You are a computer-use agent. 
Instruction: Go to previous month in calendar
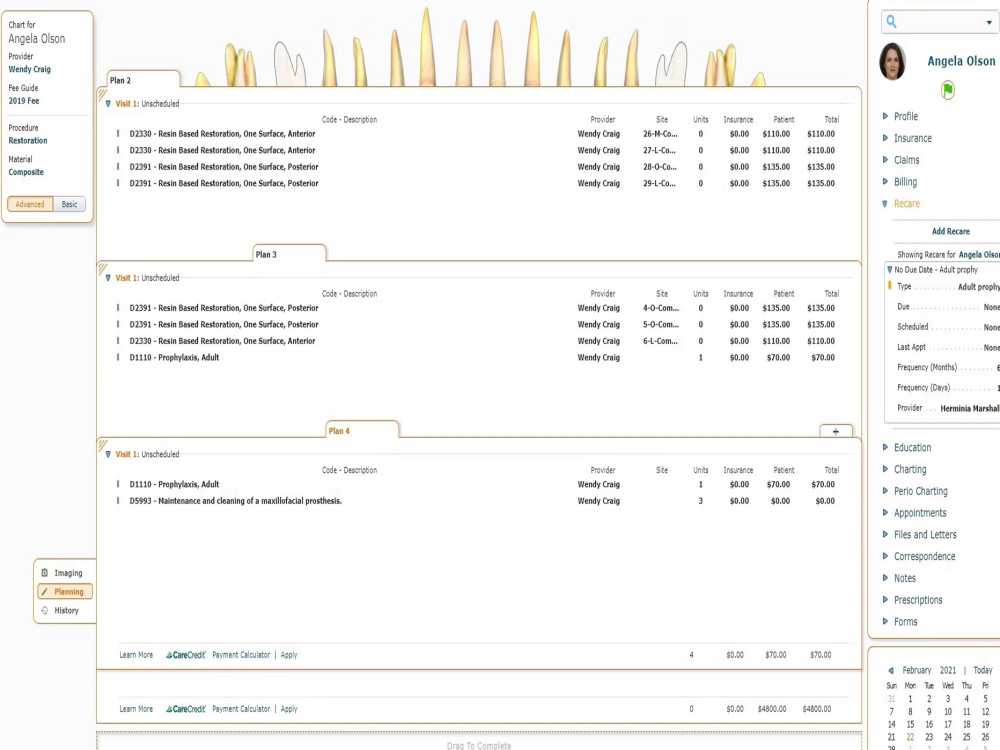pos(891,670)
